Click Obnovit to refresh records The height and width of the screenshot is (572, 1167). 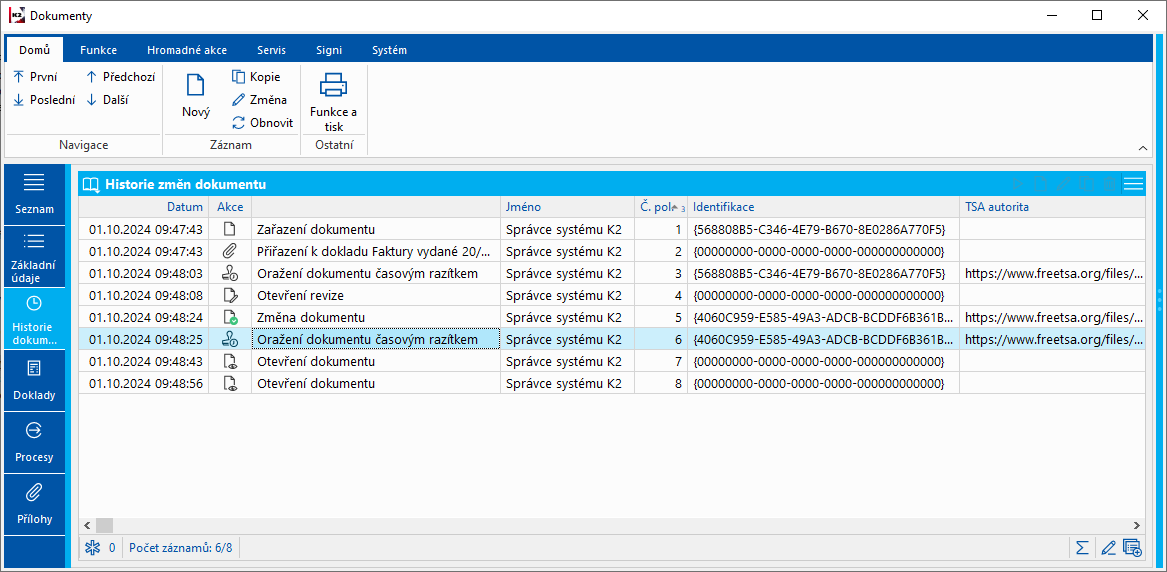pos(262,123)
